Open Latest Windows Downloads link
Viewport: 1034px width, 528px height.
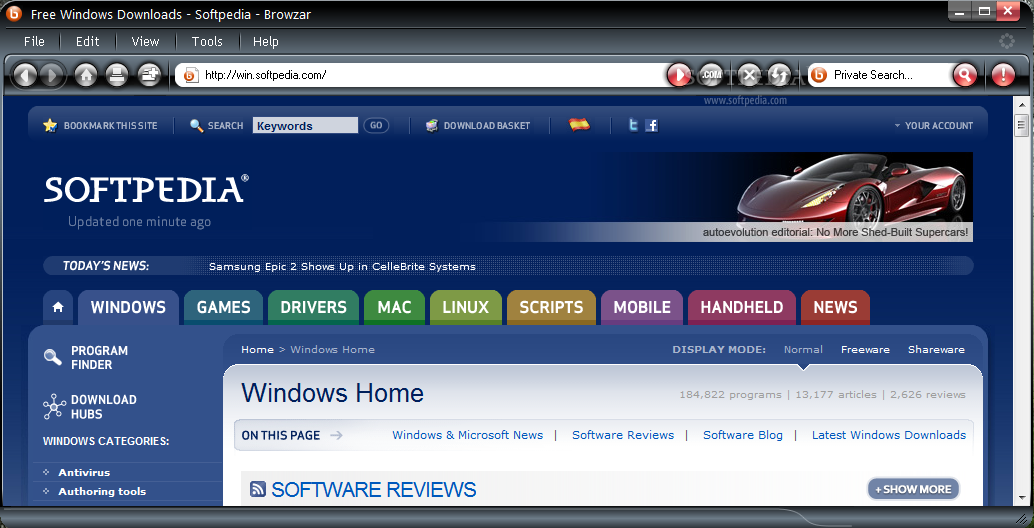tap(889, 435)
